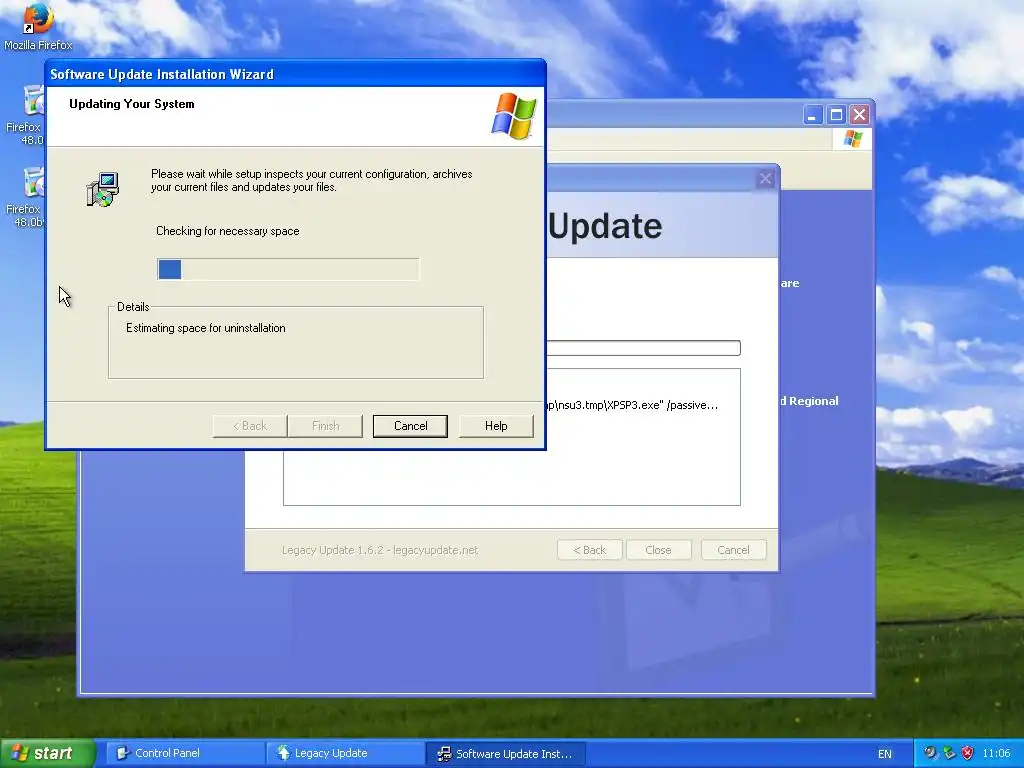Click Cancel in Legacy Update window
This screenshot has height=768, width=1024.
(x=733, y=550)
